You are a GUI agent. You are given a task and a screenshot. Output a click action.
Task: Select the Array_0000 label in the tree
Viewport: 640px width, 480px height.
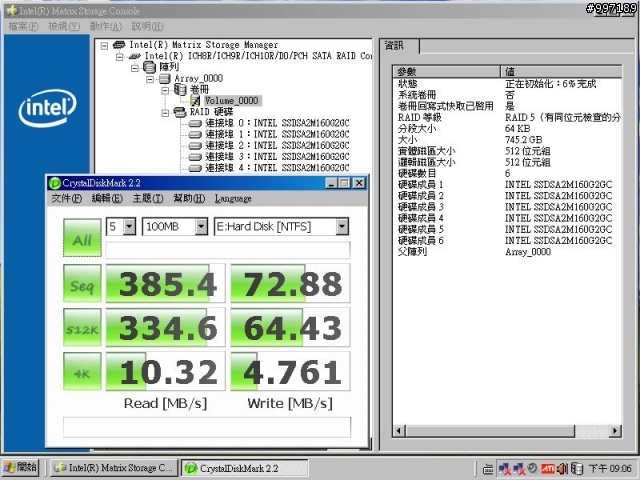pyautogui.click(x=199, y=78)
